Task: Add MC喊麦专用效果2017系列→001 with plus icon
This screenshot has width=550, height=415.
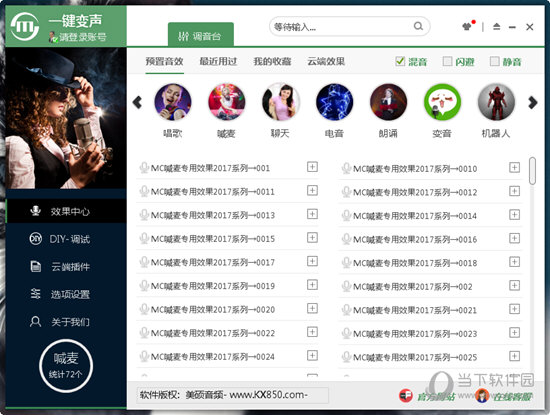Action: [312, 167]
